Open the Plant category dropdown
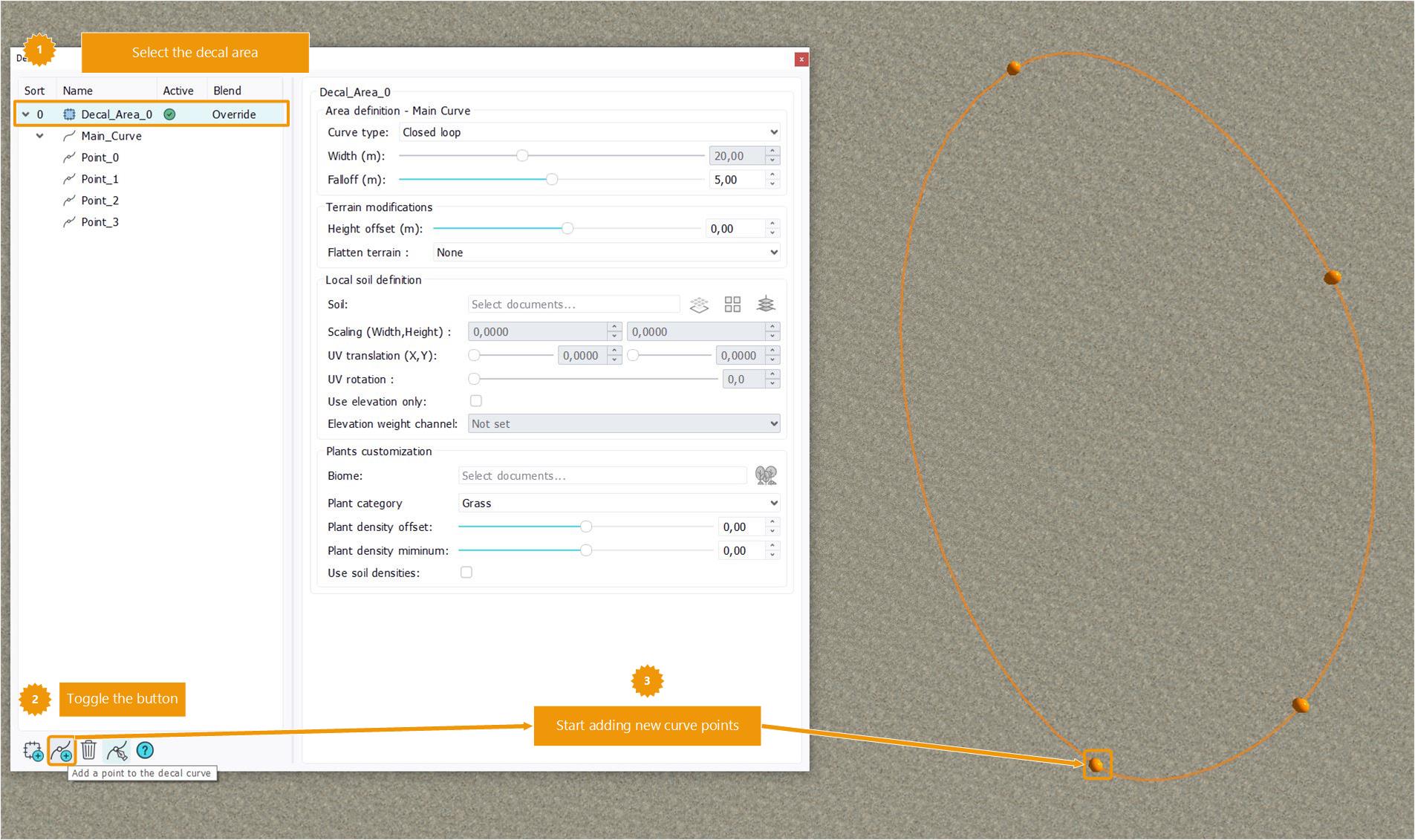This screenshot has height=840, width=1415. pyautogui.click(x=619, y=503)
